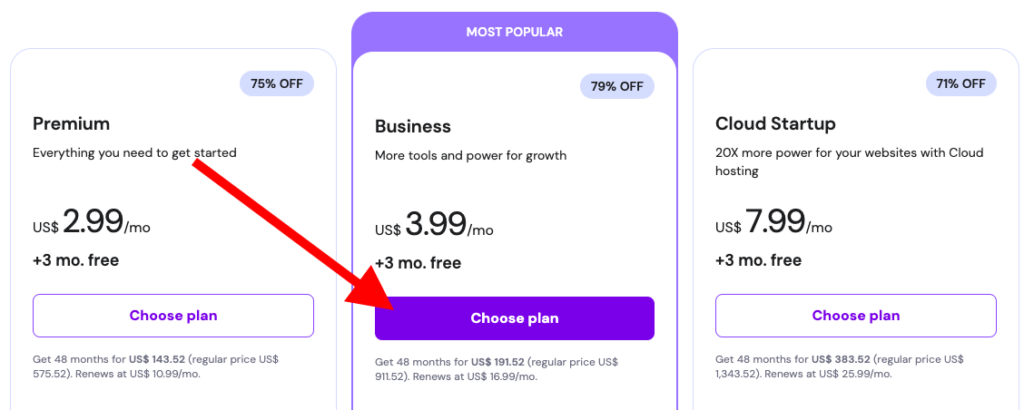1024x410 pixels.
Task: Choose the Cloud Startup plan
Action: (855, 316)
